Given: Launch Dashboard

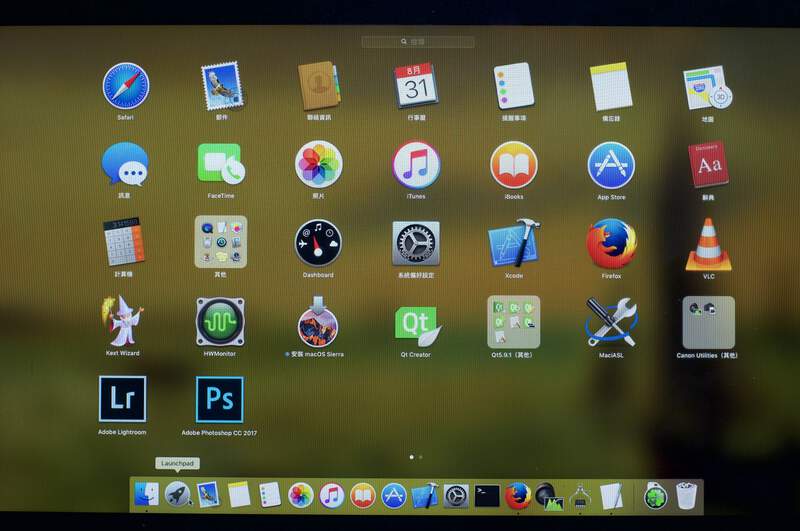Looking at the screenshot, I should (318, 243).
